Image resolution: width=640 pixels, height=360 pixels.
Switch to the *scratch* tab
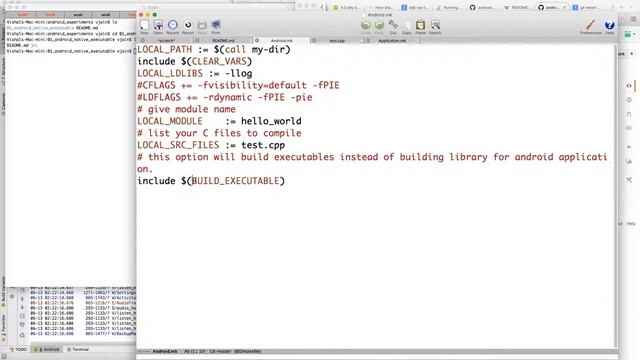[x=166, y=40]
